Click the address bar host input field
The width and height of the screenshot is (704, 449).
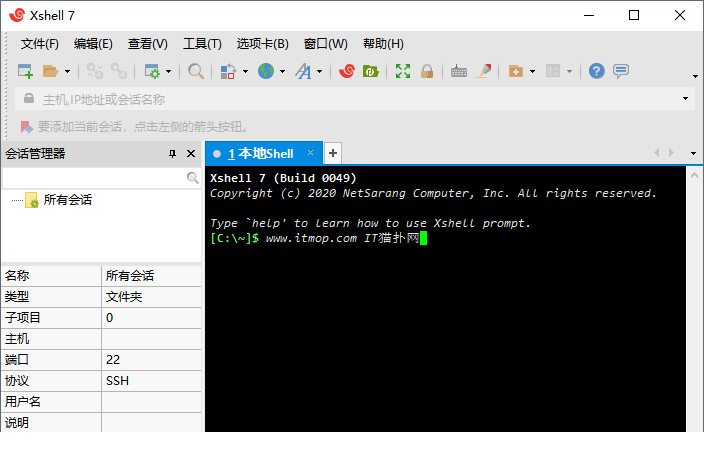(355, 99)
